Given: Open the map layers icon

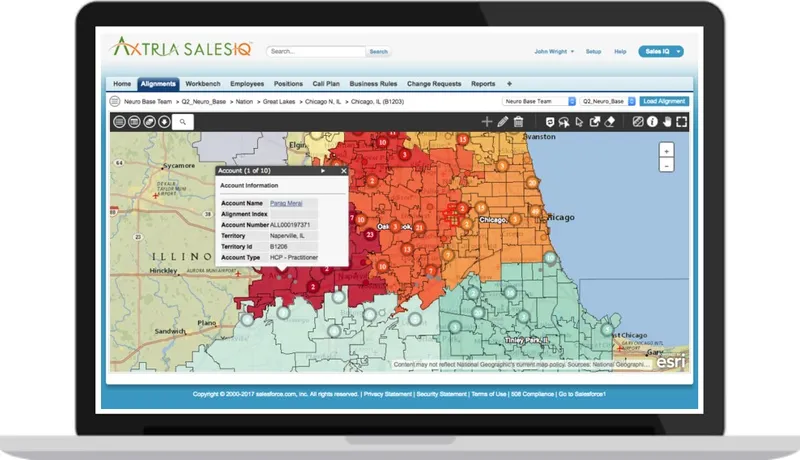Looking at the screenshot, I should (x=149, y=122).
